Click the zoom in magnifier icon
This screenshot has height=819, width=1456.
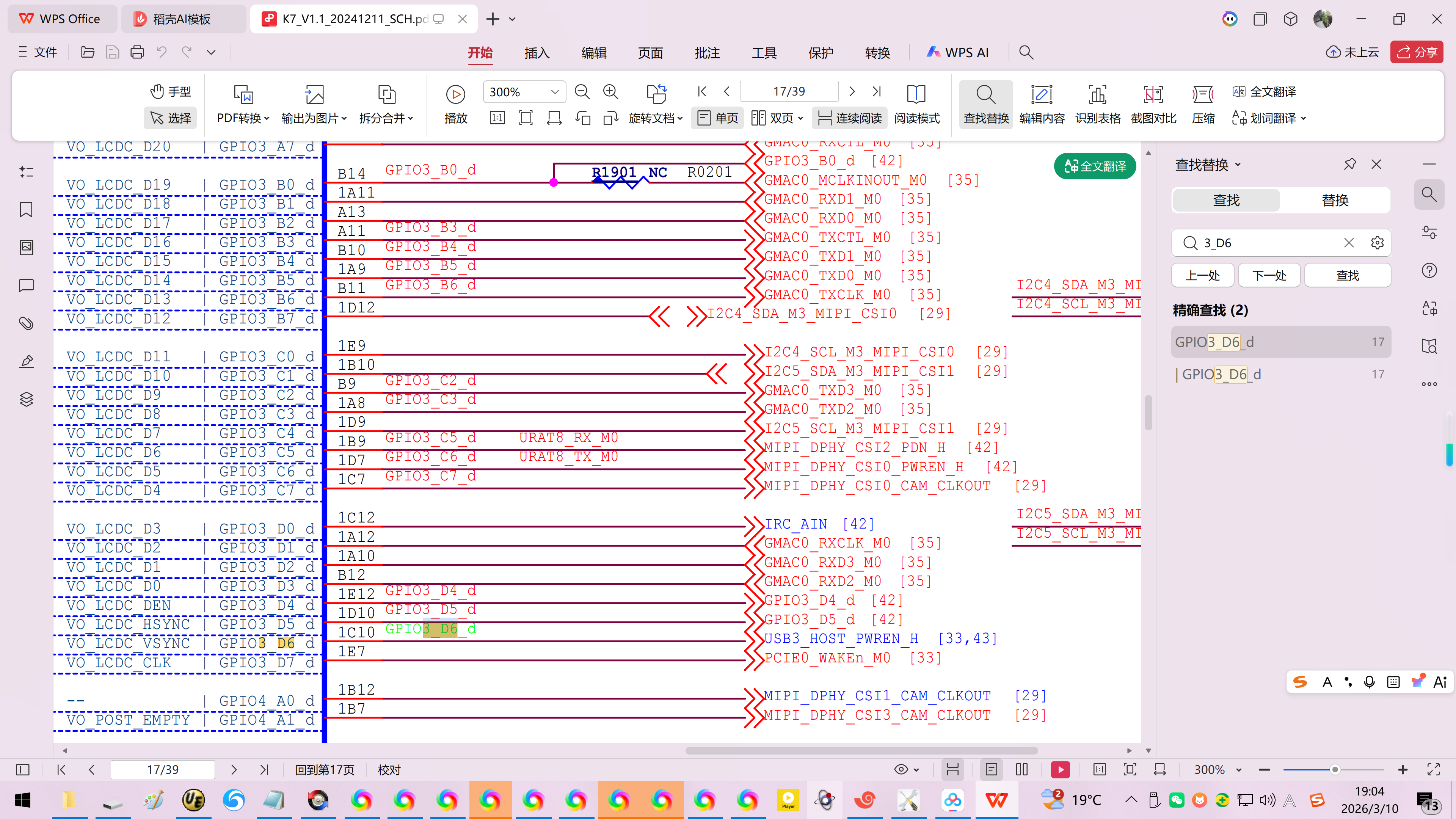(610, 91)
